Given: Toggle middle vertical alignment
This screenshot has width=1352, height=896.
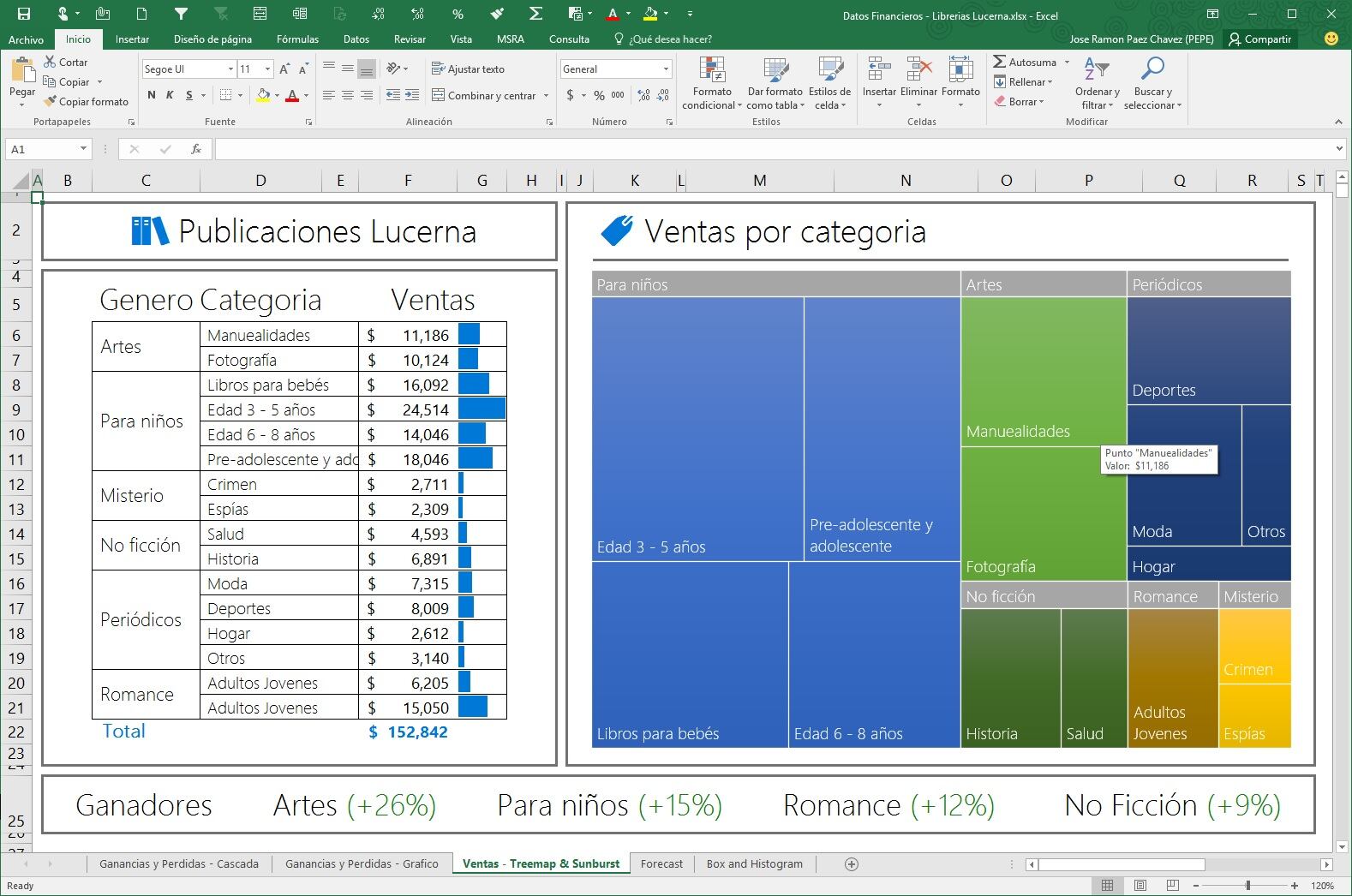Looking at the screenshot, I should click(x=348, y=69).
